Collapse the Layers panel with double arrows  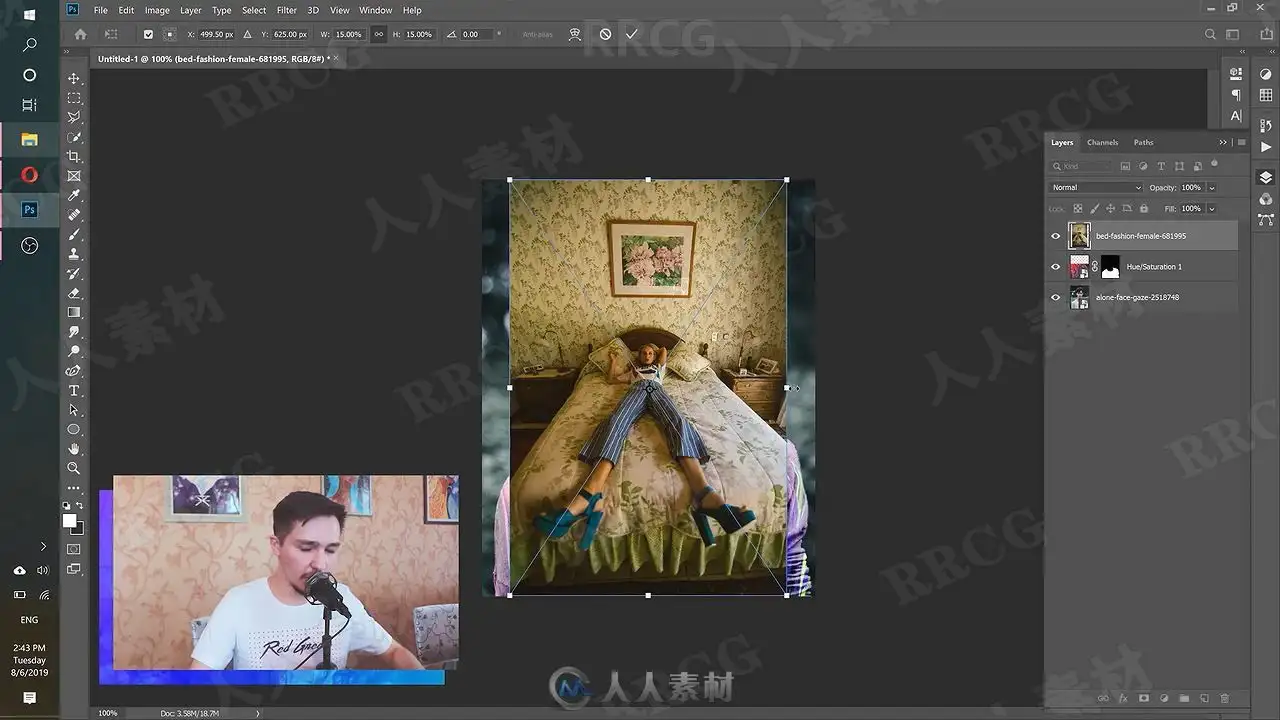pyautogui.click(x=1222, y=142)
